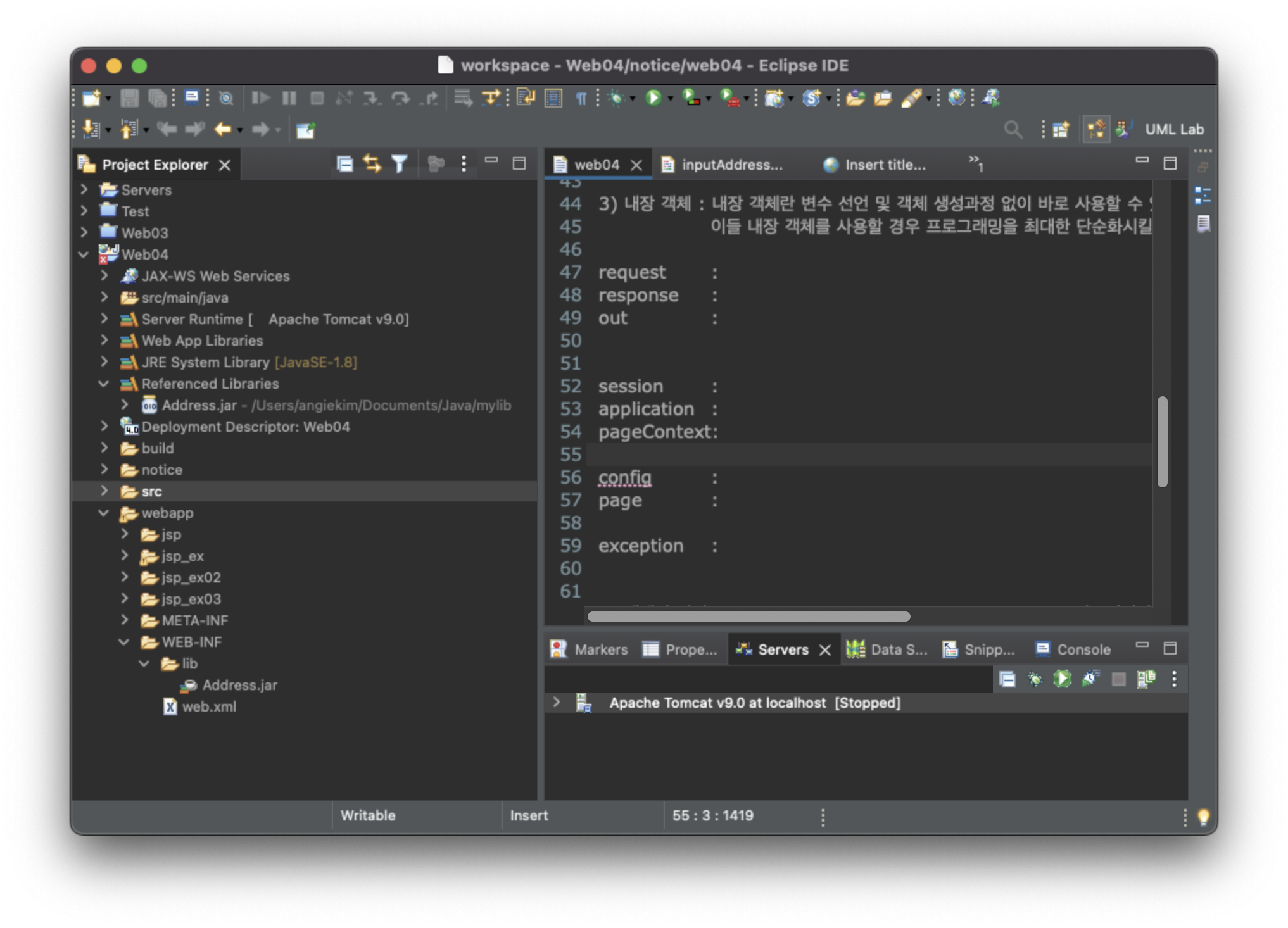Image resolution: width=1288 pixels, height=928 pixels.
Task: Toggle Show Whitespace Characters pilcrow button
Action: coord(581,98)
